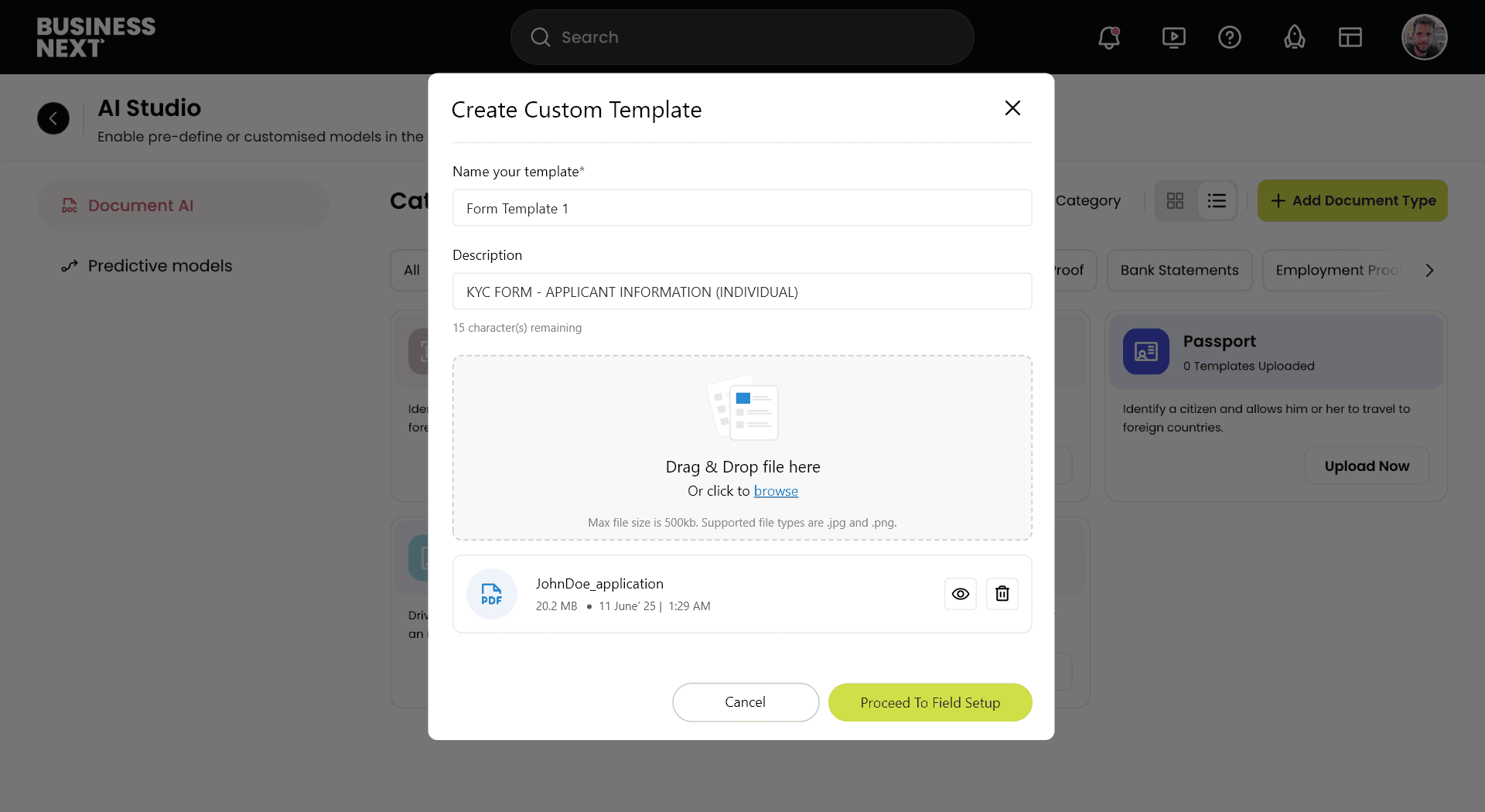The height and width of the screenshot is (812, 1485).
Task: Click the Passport card ID icon
Action: (x=1145, y=352)
